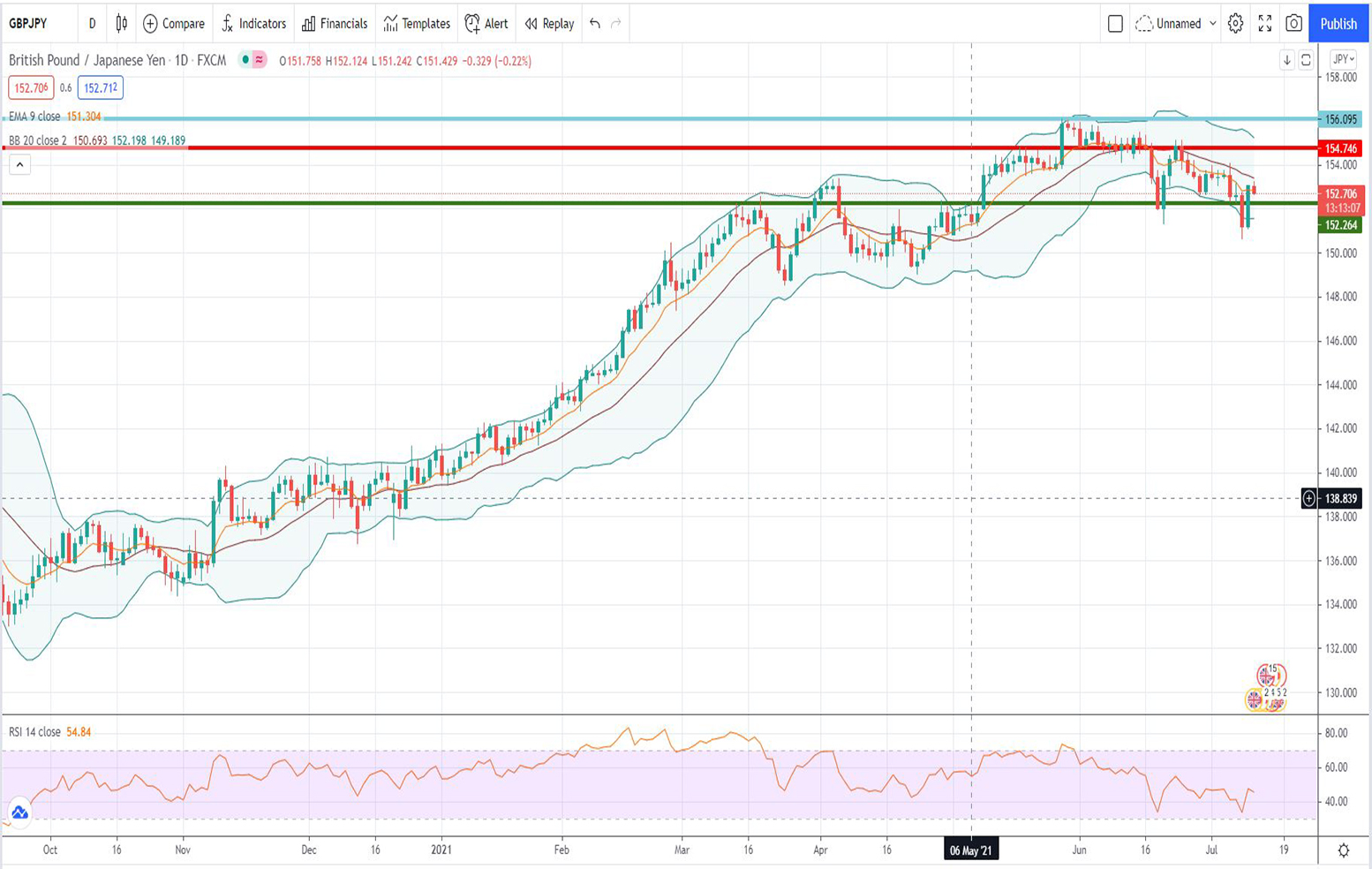
Task: Open the Templates menu
Action: click(417, 24)
